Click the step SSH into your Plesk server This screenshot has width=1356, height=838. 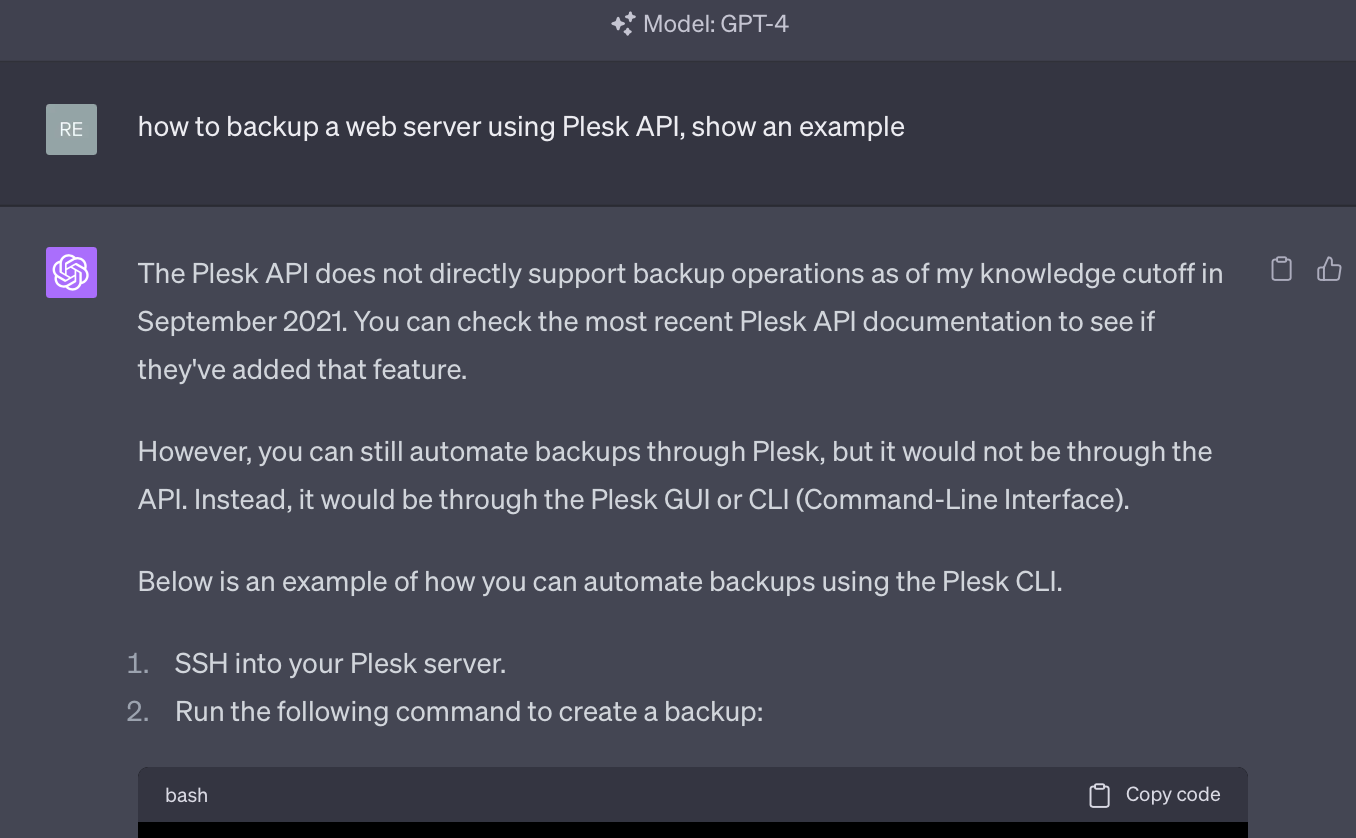(340, 663)
